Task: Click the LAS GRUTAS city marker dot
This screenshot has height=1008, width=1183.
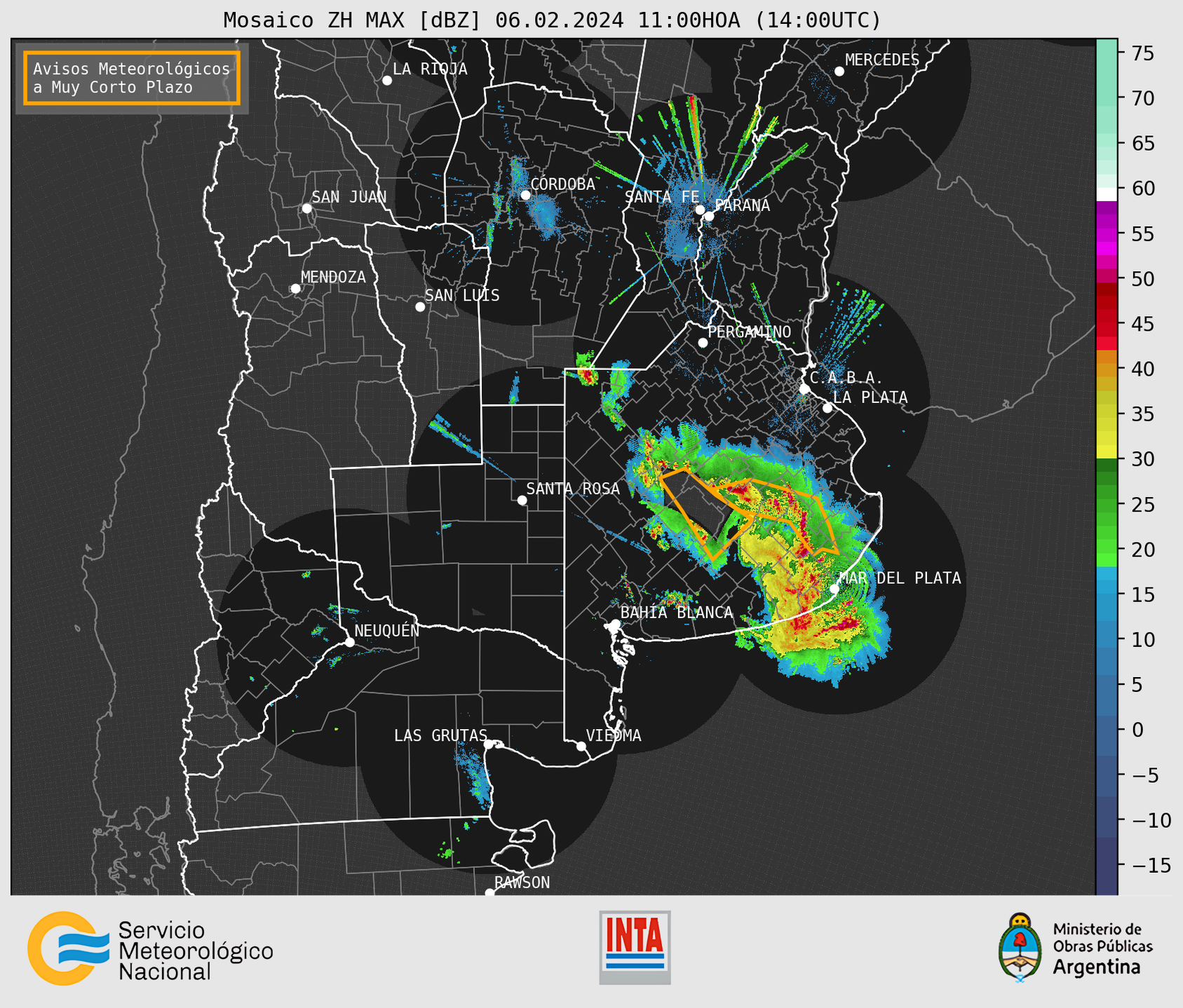Action: point(489,744)
